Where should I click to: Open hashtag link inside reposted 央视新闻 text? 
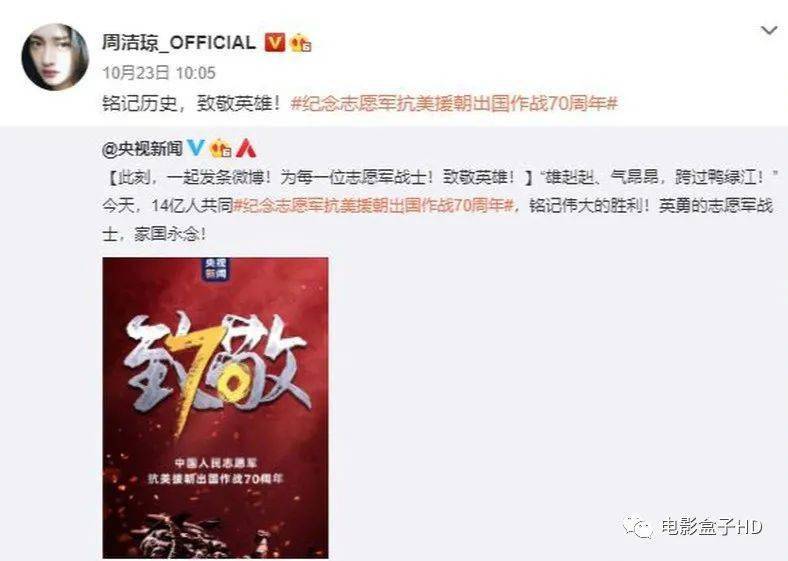[x=374, y=206]
